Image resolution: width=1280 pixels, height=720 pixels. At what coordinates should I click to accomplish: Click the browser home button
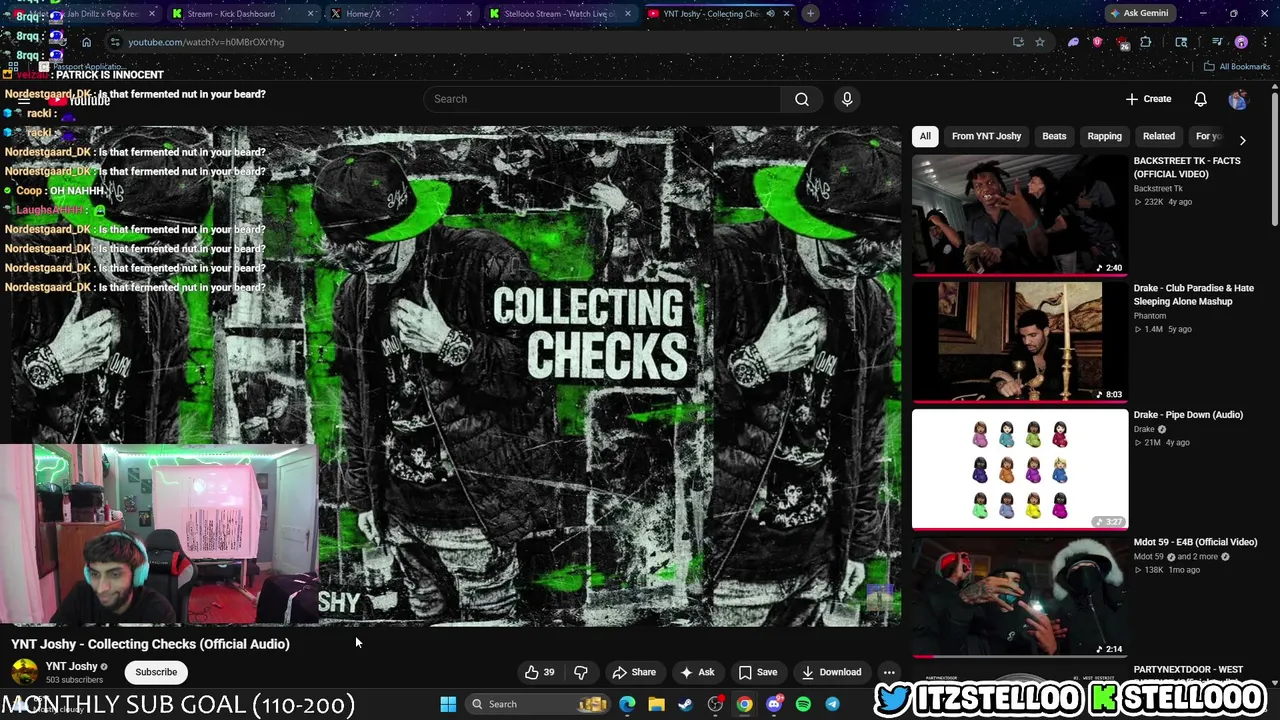(x=86, y=42)
